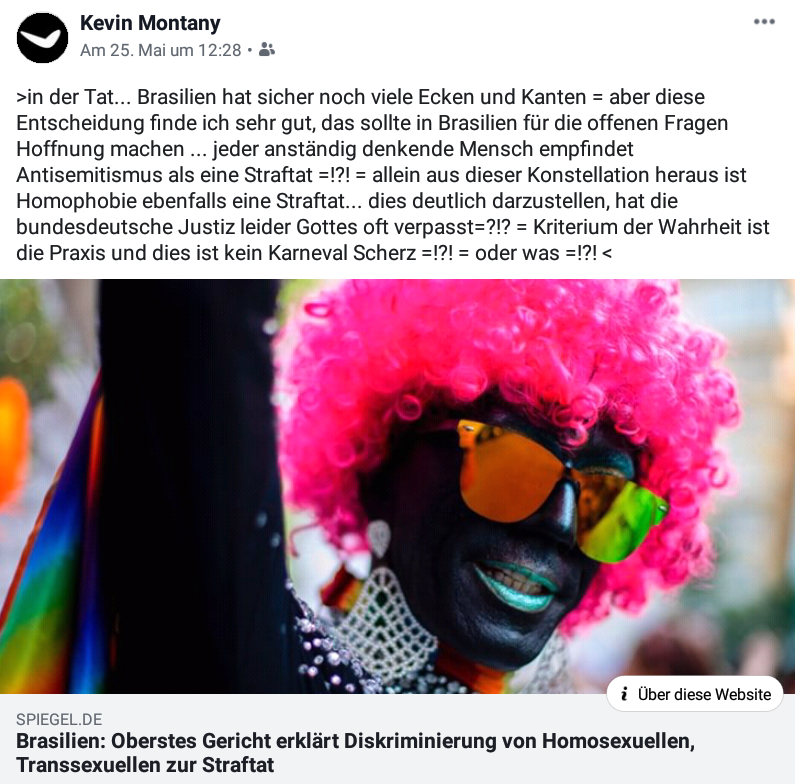Image resolution: width=795 pixels, height=784 pixels.
Task: Click the gray link preview footer area
Action: coord(398,739)
